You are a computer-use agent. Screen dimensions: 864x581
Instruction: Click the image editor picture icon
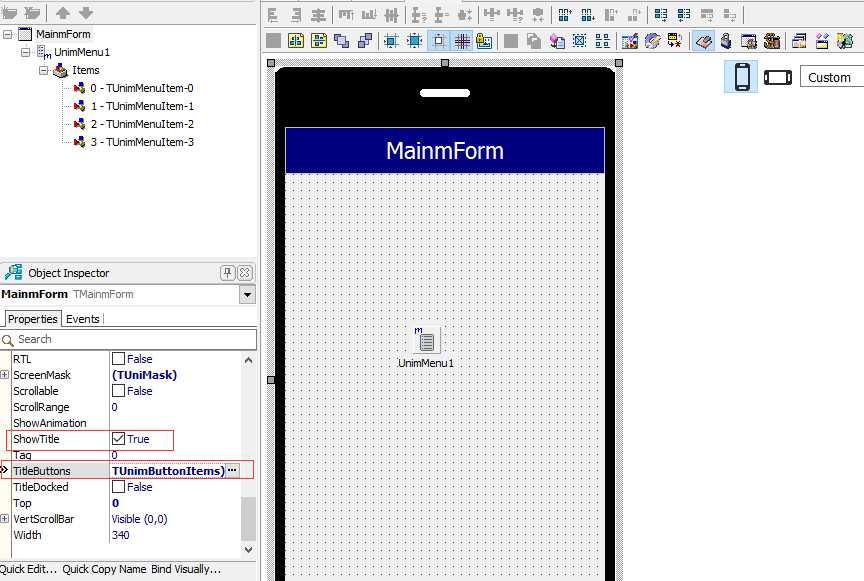(x=629, y=41)
